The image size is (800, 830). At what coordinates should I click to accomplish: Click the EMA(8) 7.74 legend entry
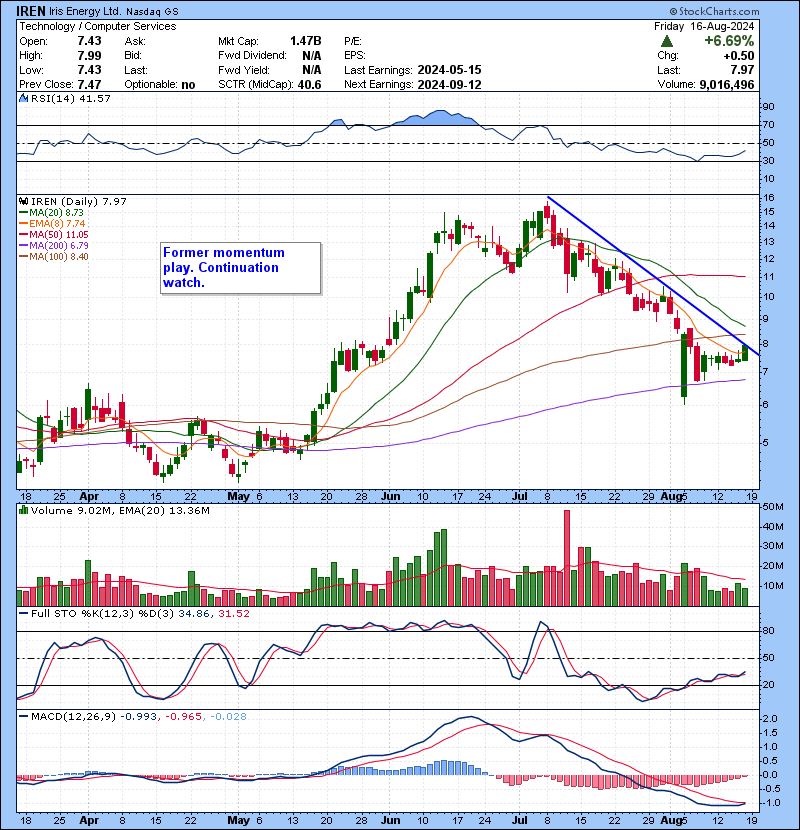52,223
